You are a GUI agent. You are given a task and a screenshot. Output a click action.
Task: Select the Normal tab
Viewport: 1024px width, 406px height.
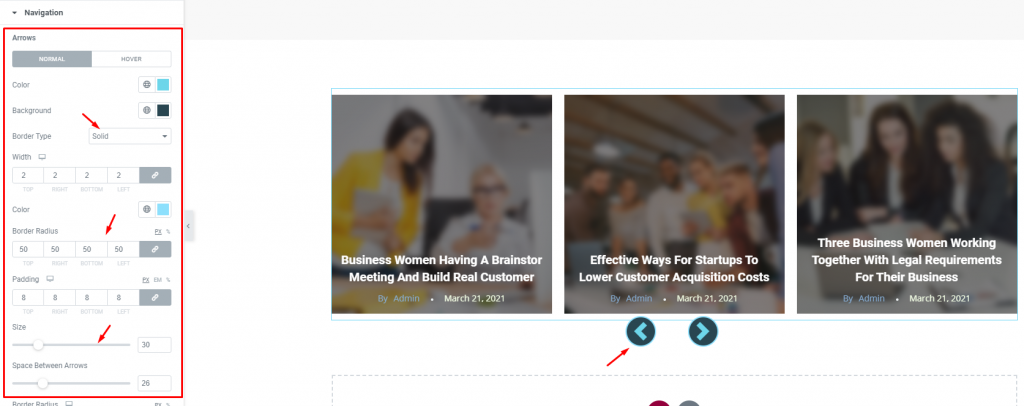click(52, 59)
